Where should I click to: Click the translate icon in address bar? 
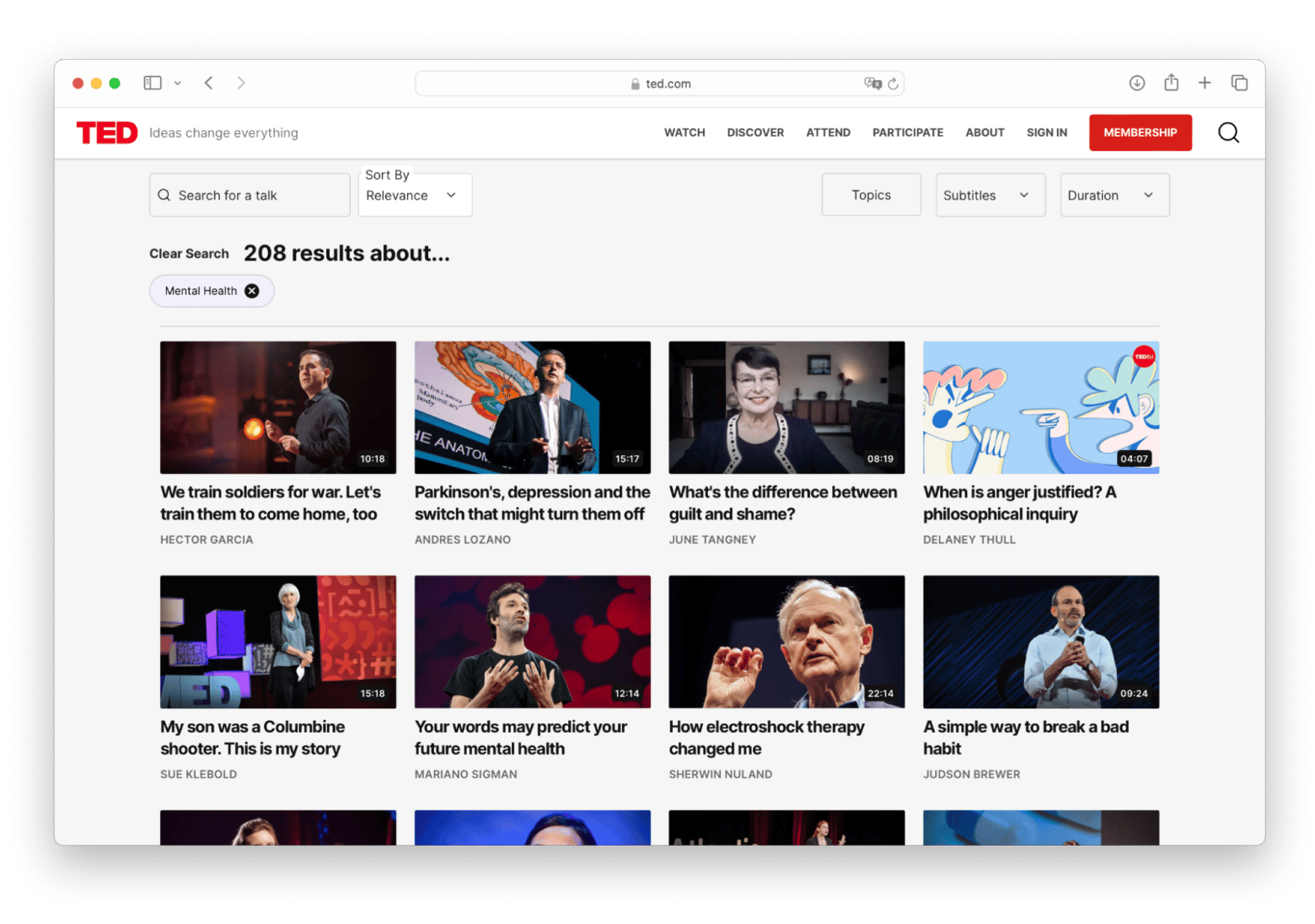tap(872, 83)
